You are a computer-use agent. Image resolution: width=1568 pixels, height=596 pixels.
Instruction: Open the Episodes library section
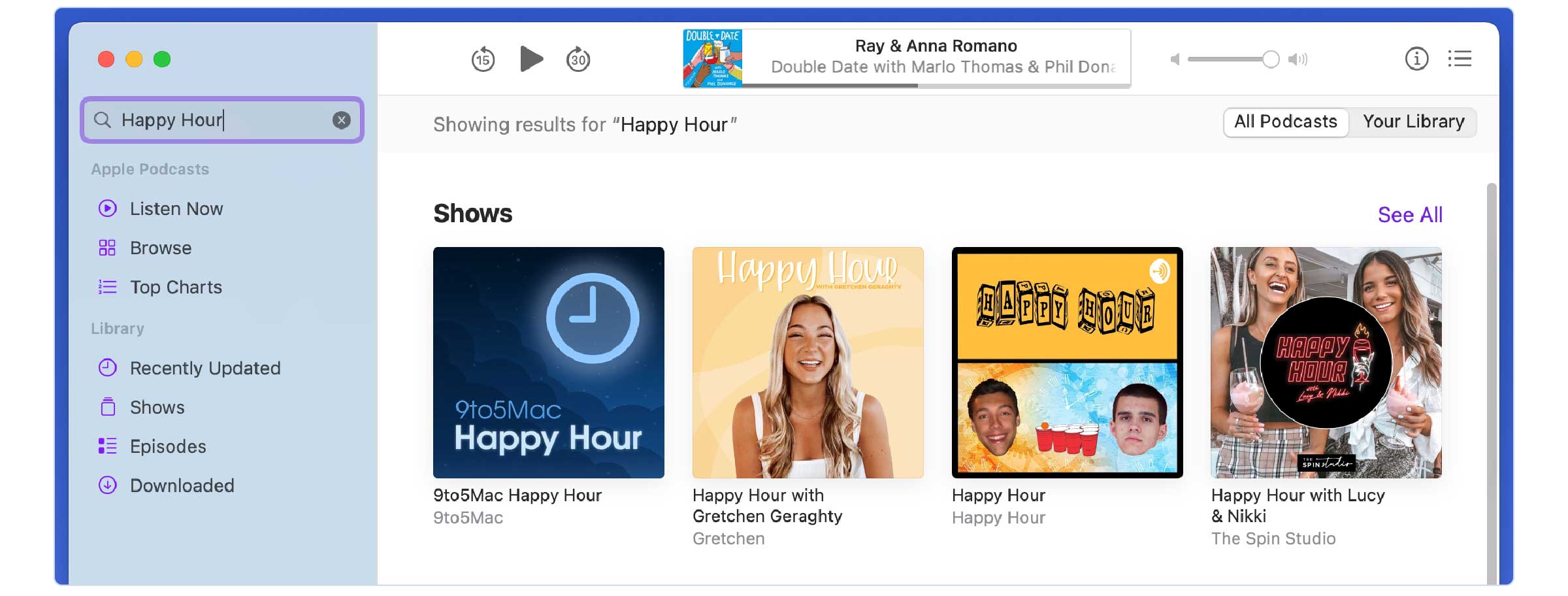coord(167,446)
